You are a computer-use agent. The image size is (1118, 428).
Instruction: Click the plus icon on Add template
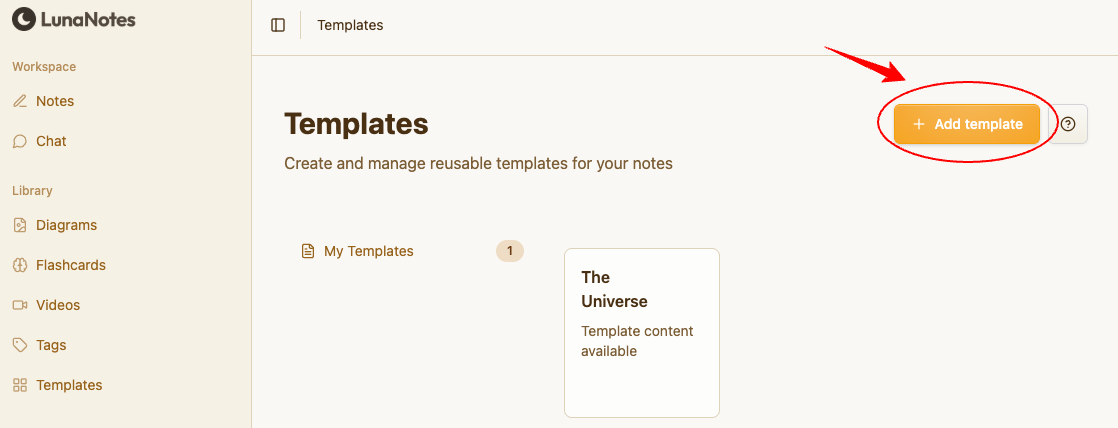(919, 124)
